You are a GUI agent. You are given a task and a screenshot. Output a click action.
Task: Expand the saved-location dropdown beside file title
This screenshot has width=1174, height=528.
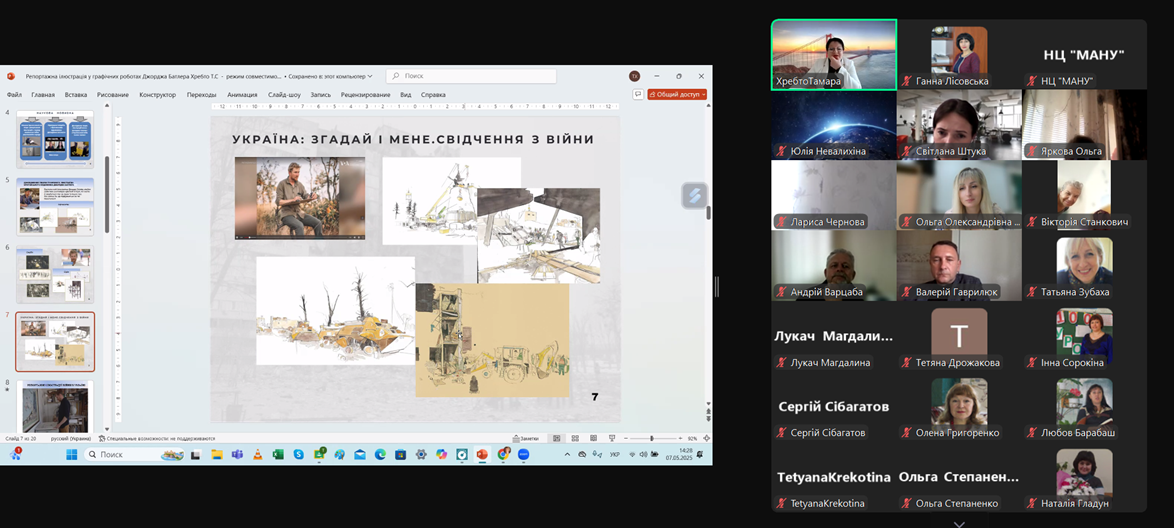(370, 76)
